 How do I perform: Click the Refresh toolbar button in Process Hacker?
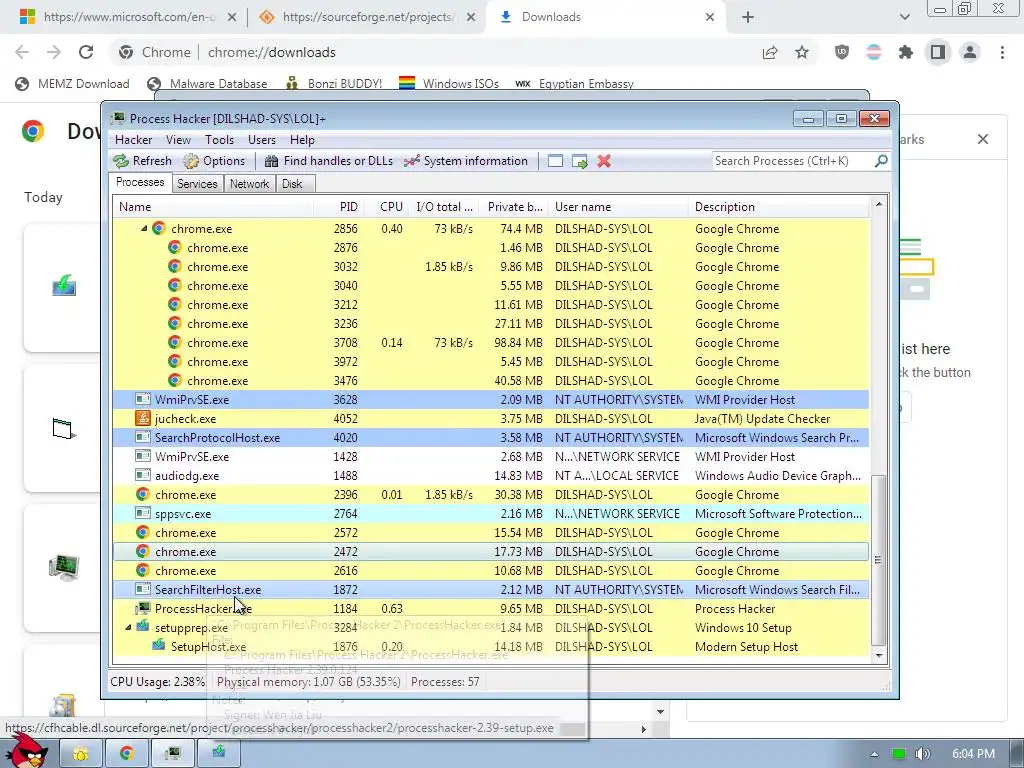(x=142, y=161)
